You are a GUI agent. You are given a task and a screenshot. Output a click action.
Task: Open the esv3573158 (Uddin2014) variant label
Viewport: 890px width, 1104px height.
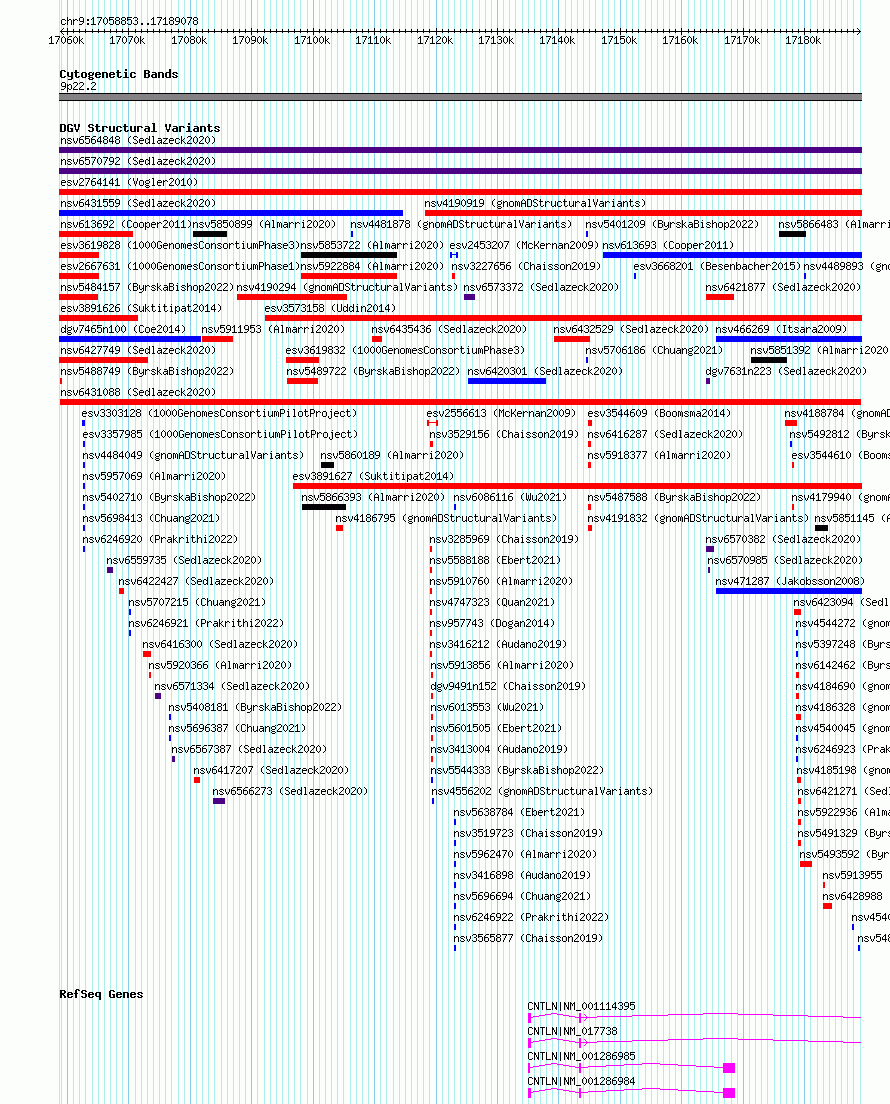(330, 308)
